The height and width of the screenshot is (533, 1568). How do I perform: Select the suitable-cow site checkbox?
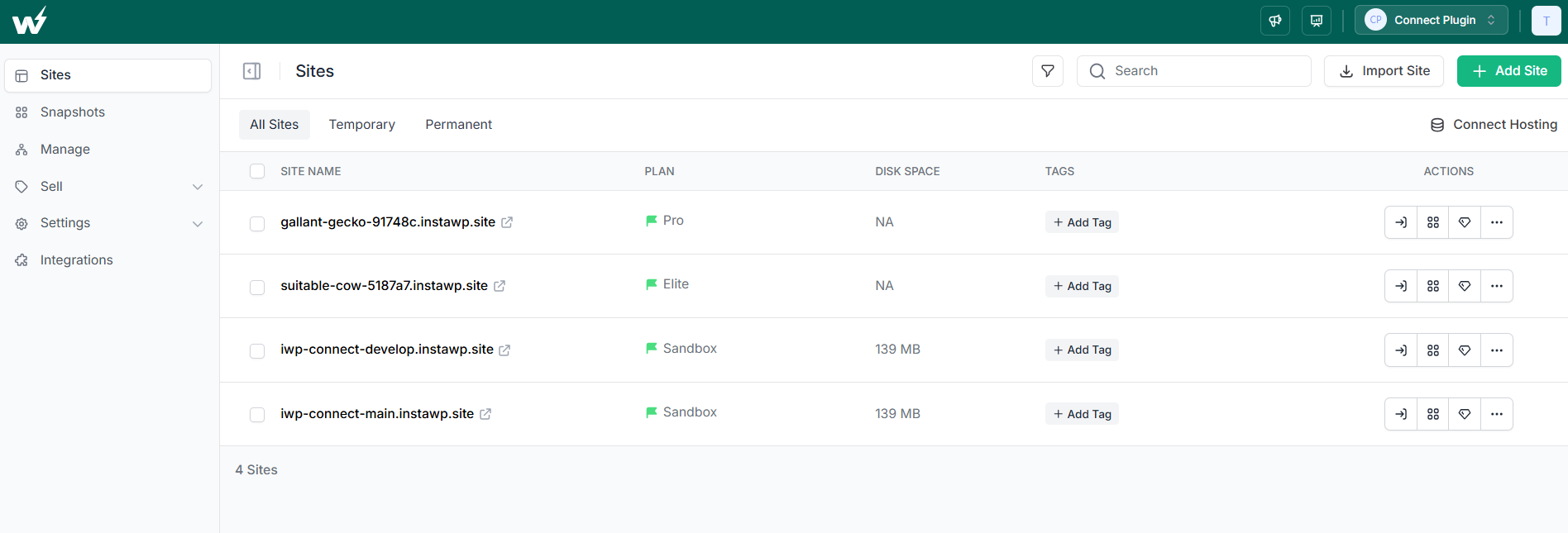pyautogui.click(x=257, y=288)
